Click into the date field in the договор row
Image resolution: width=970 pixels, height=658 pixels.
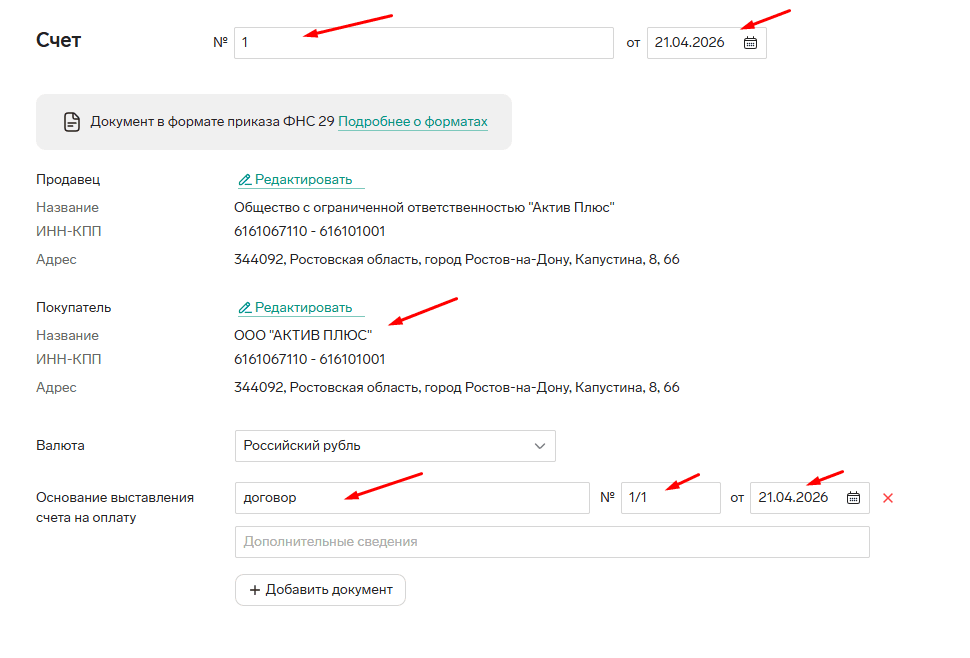(796, 498)
